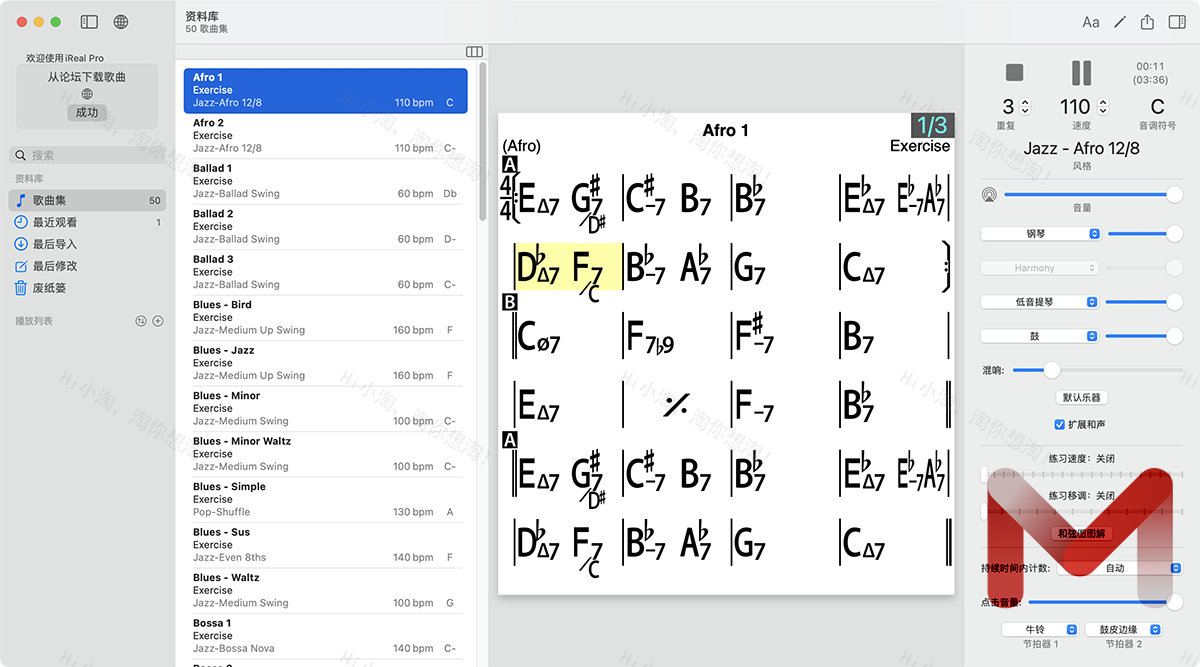Stop playback with the square stop button
This screenshot has width=1200, height=667.
click(x=1015, y=73)
